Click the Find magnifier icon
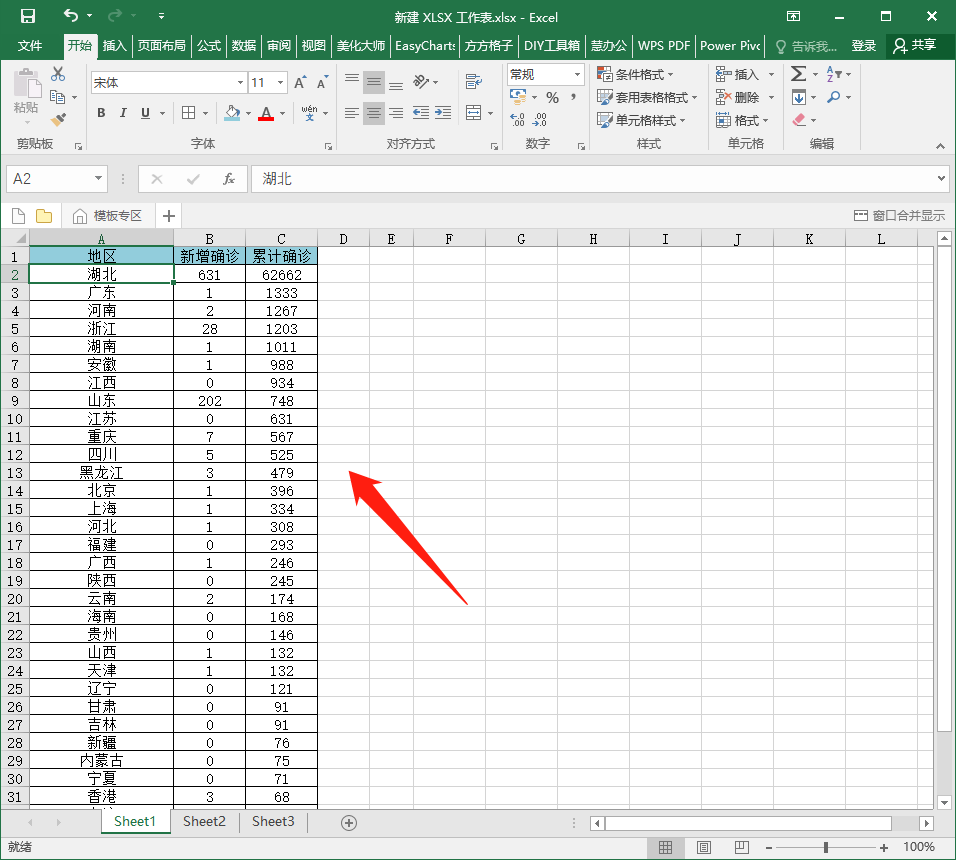Viewport: 956px width, 860px height. (833, 97)
